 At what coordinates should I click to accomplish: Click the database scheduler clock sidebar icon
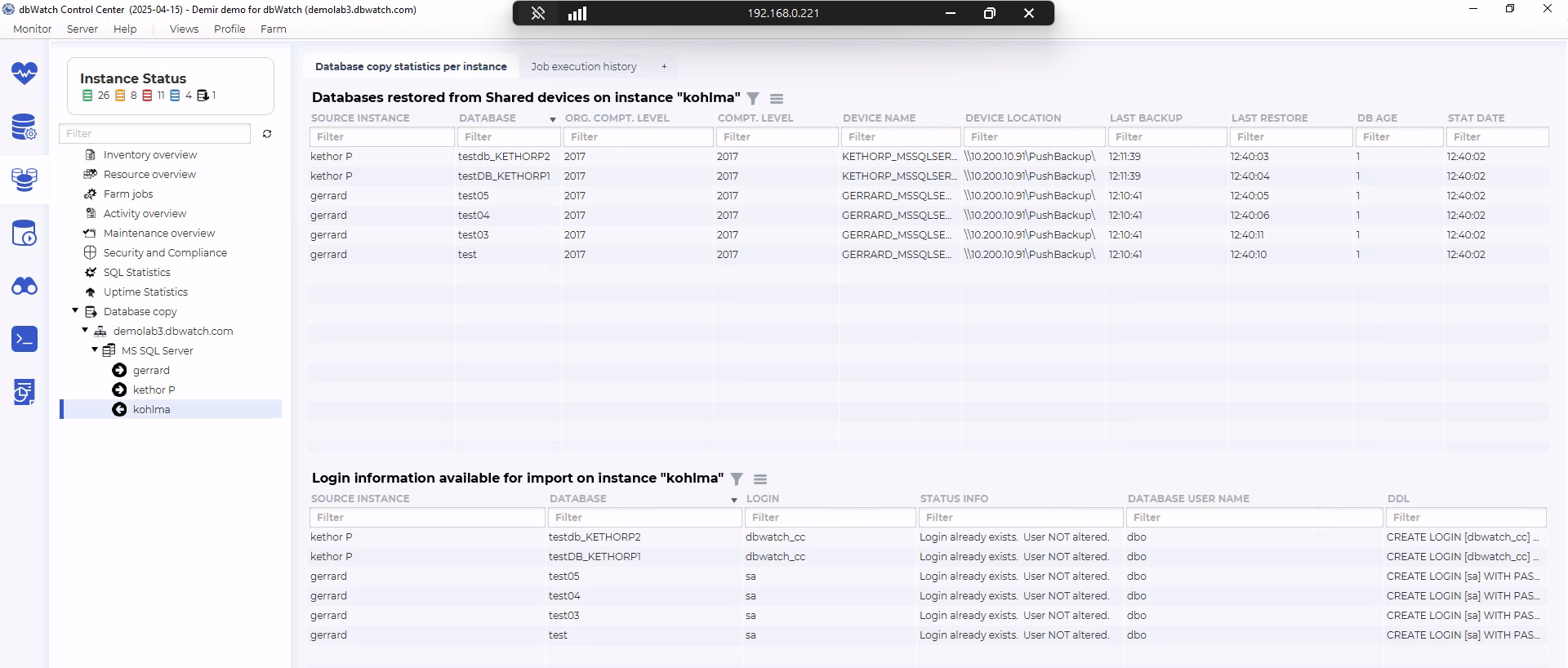click(x=24, y=234)
